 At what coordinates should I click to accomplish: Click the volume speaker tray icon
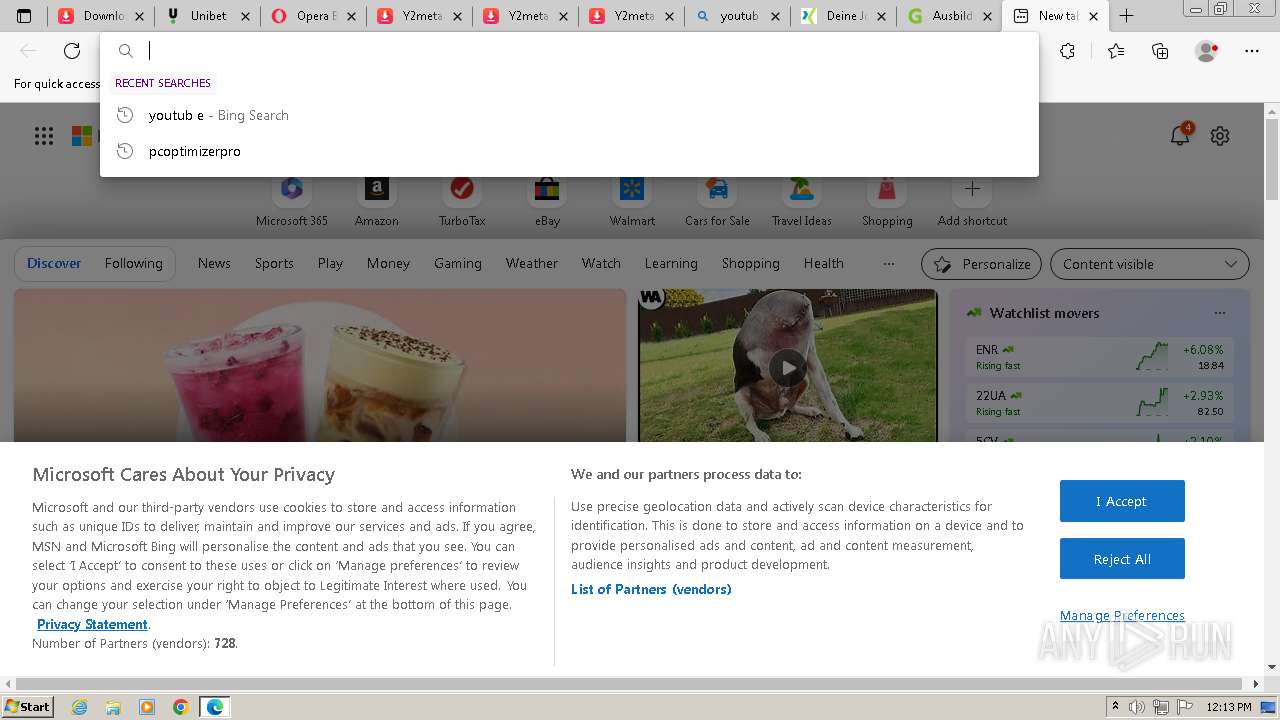point(1136,707)
